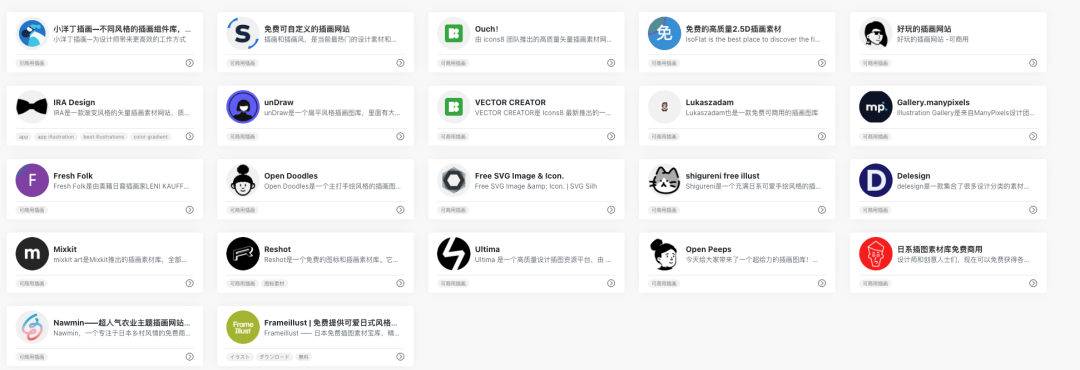The height and width of the screenshot is (370, 1080).
Task: Open the shigureni free illust title
Action: click(723, 176)
